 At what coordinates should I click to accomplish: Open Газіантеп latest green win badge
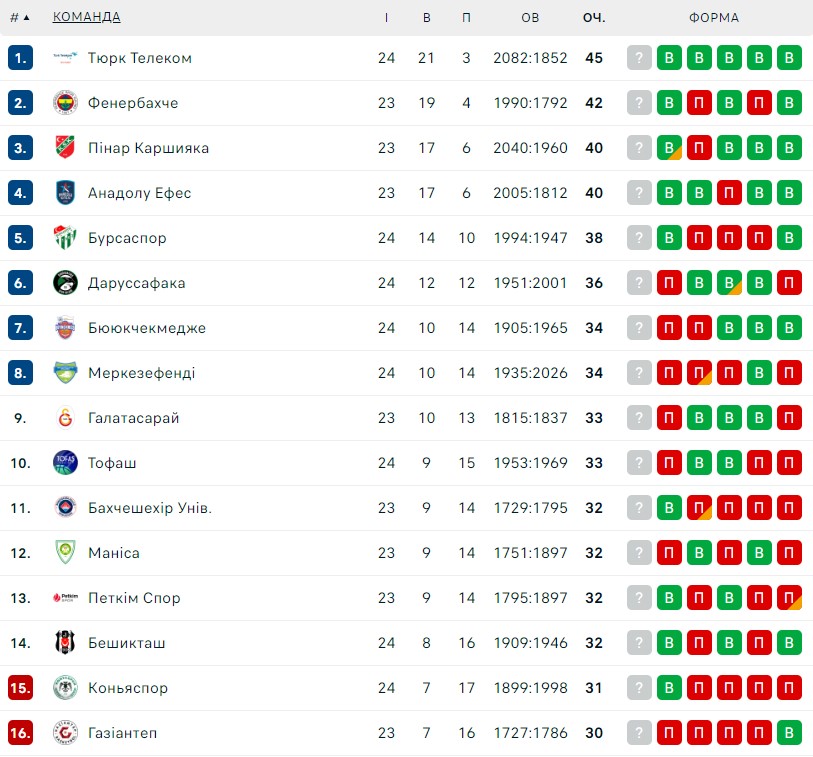789,733
